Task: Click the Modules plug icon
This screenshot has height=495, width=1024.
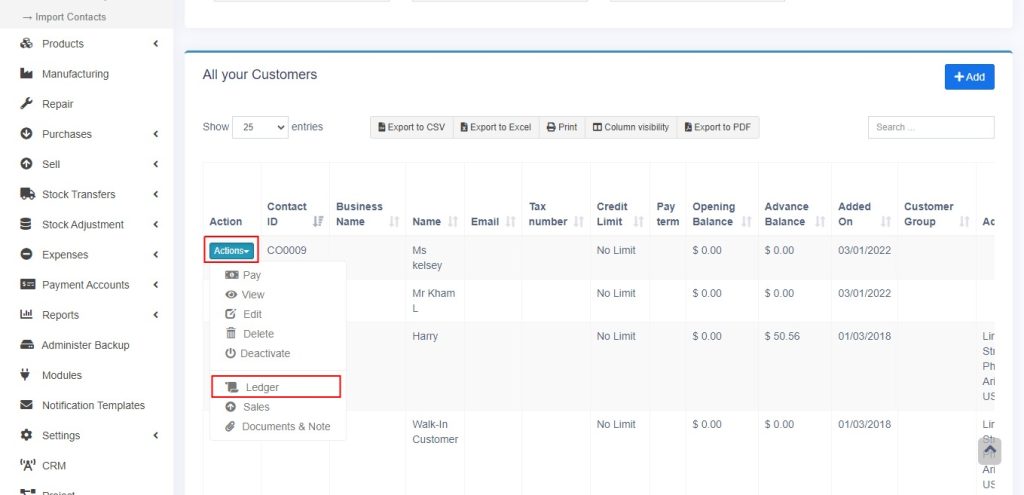Action: pyautogui.click(x=27, y=375)
